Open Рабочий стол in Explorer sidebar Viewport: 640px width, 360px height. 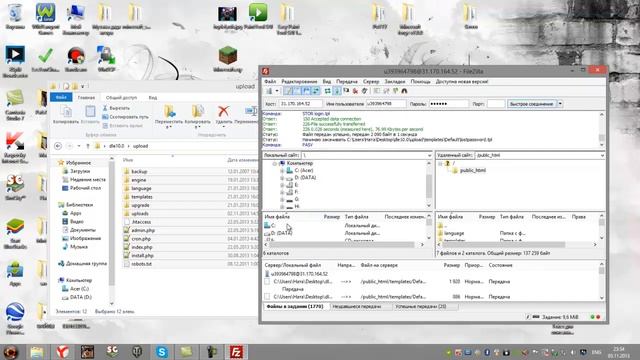click(81, 188)
